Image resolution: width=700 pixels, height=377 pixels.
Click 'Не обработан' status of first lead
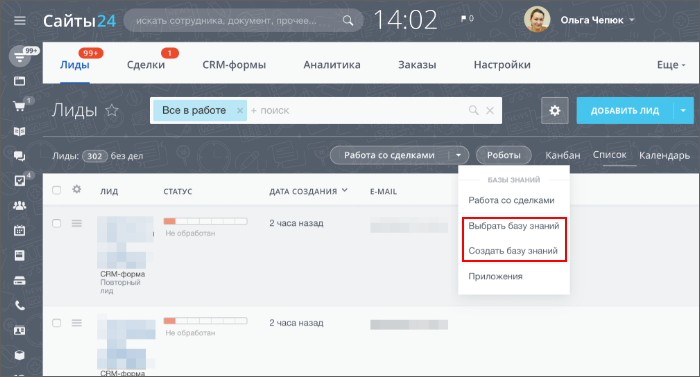tap(190, 233)
